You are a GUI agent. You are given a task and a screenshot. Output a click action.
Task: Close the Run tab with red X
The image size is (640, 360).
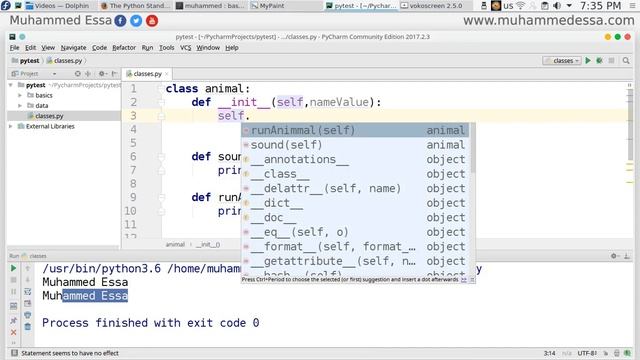click(x=13, y=332)
